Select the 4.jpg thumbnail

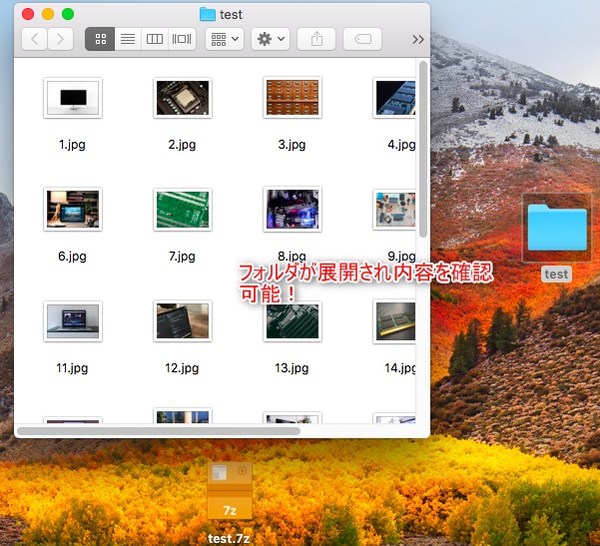[x=395, y=98]
